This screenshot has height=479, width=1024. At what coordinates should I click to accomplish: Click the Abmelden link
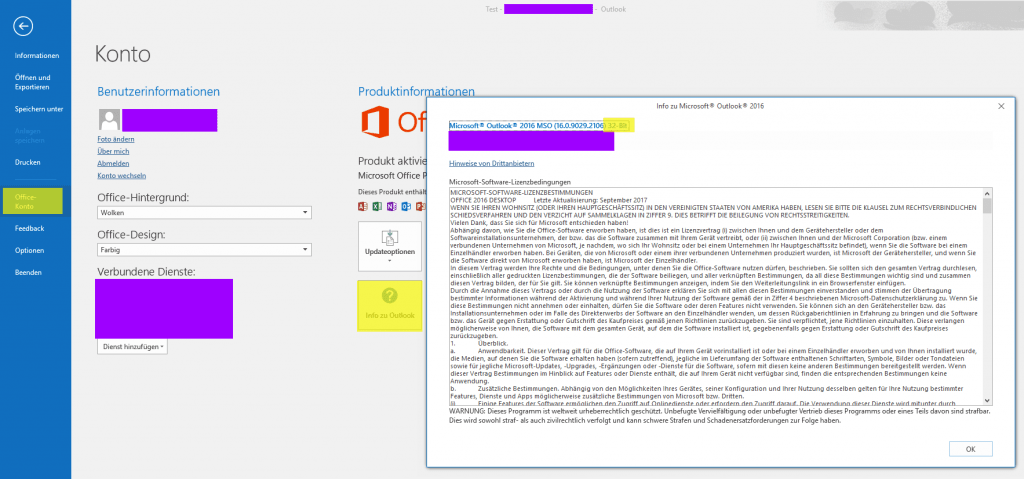[x=113, y=163]
